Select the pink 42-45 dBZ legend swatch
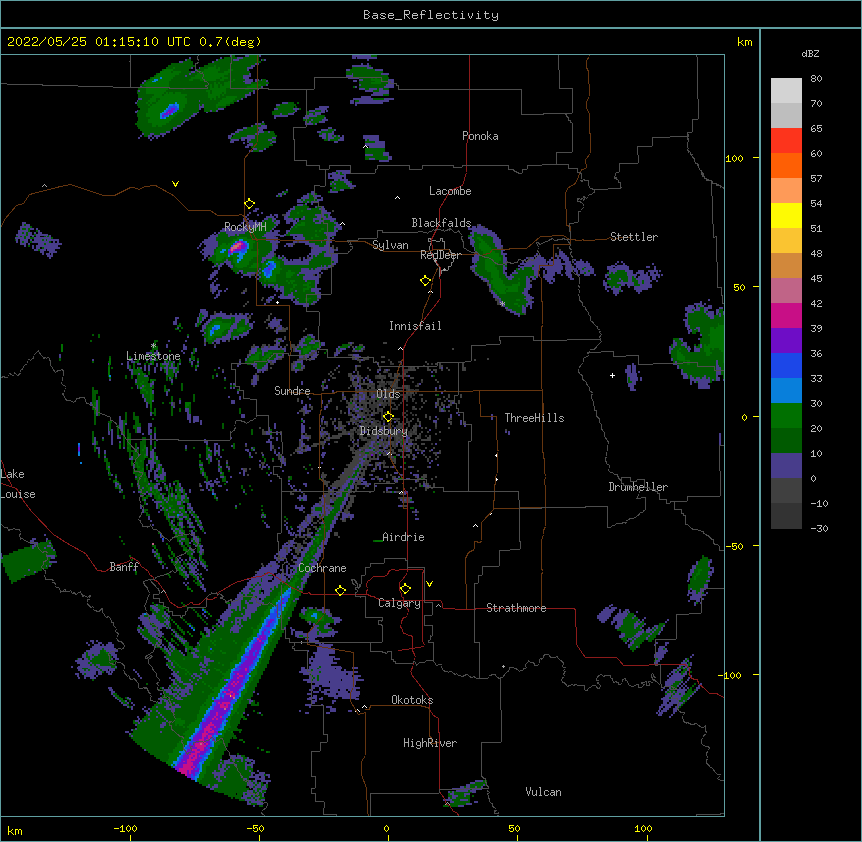This screenshot has height=842, width=862. (786, 291)
